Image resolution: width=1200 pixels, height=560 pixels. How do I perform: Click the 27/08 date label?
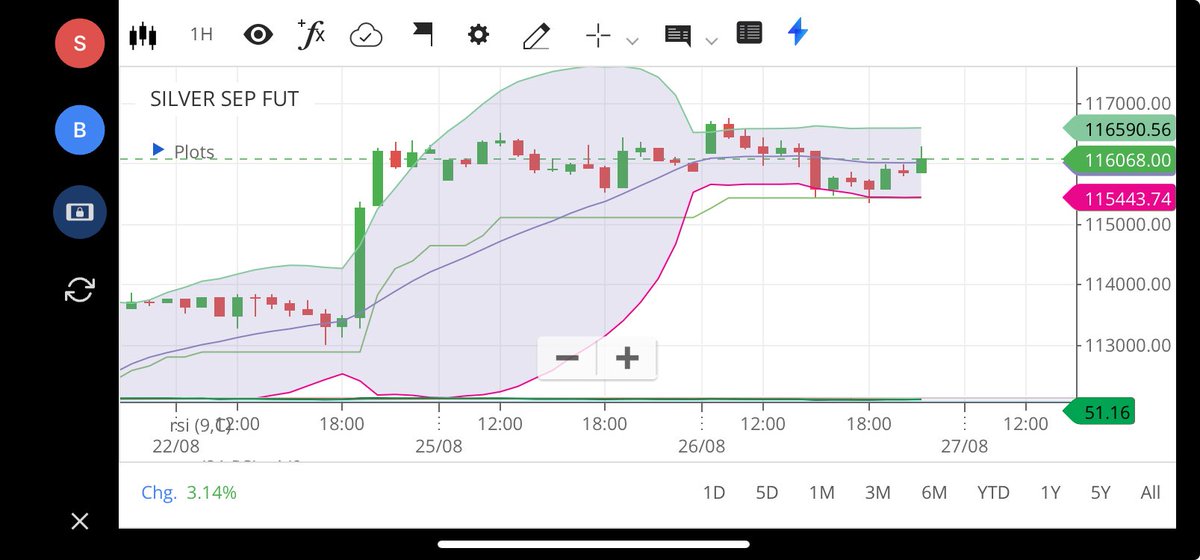(x=964, y=446)
